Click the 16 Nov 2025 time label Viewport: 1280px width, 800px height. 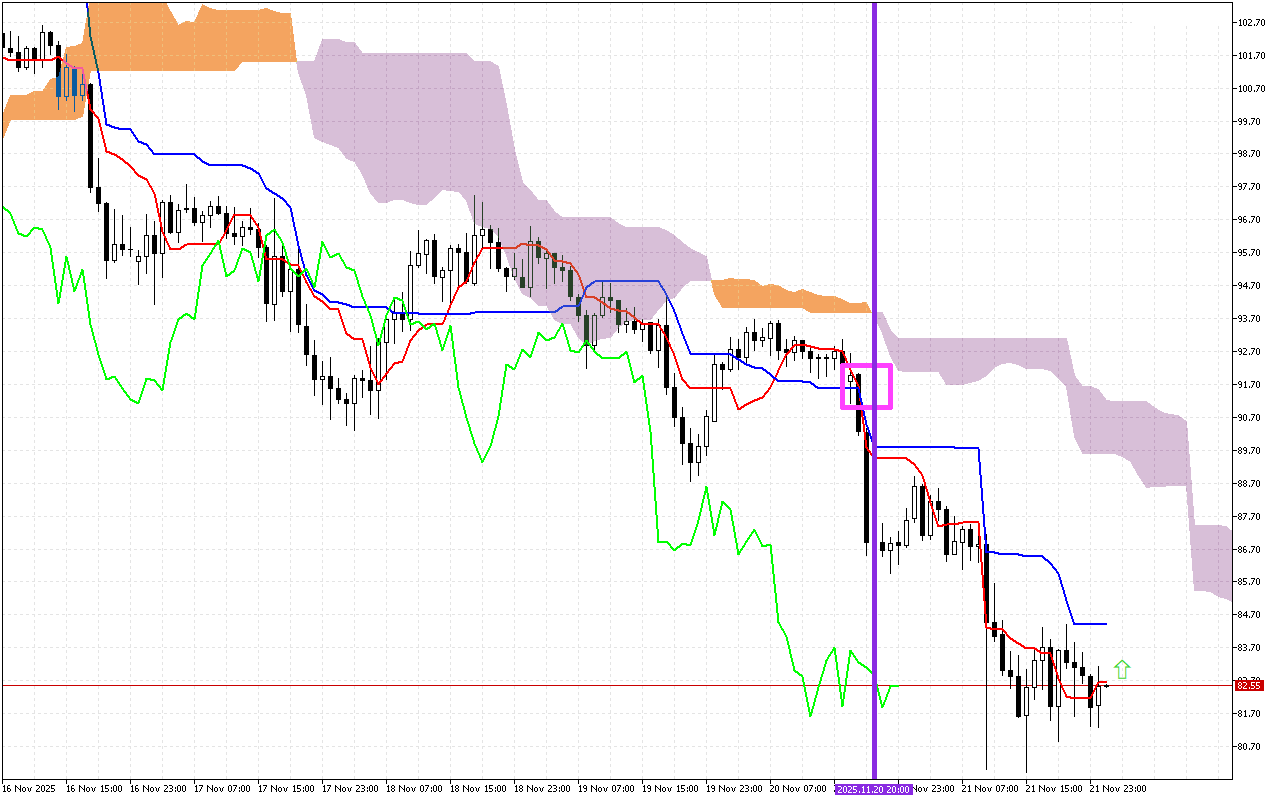(x=28, y=788)
